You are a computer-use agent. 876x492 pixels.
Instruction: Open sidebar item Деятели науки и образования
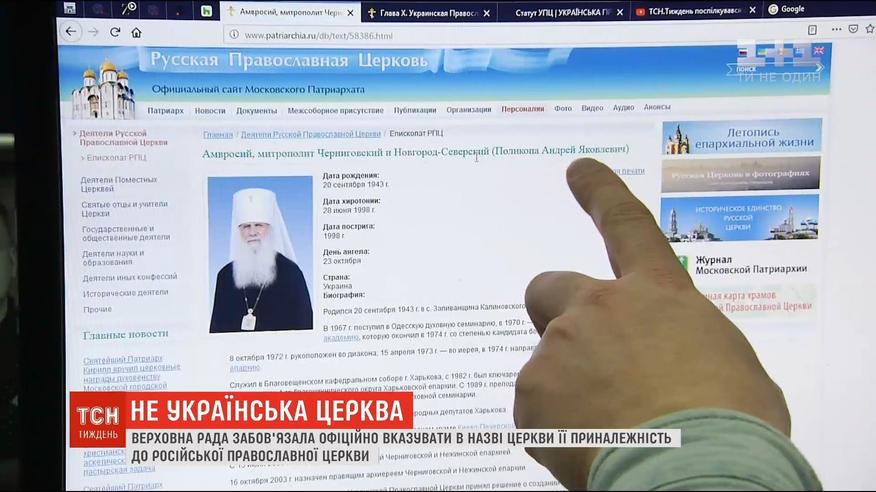pos(113,257)
